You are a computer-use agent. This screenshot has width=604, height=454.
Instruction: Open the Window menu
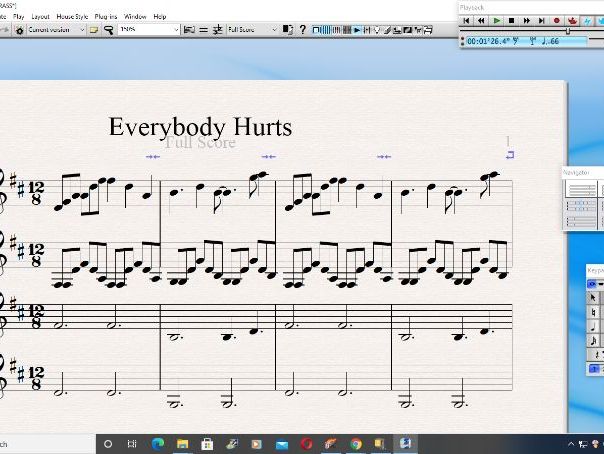coord(135,17)
